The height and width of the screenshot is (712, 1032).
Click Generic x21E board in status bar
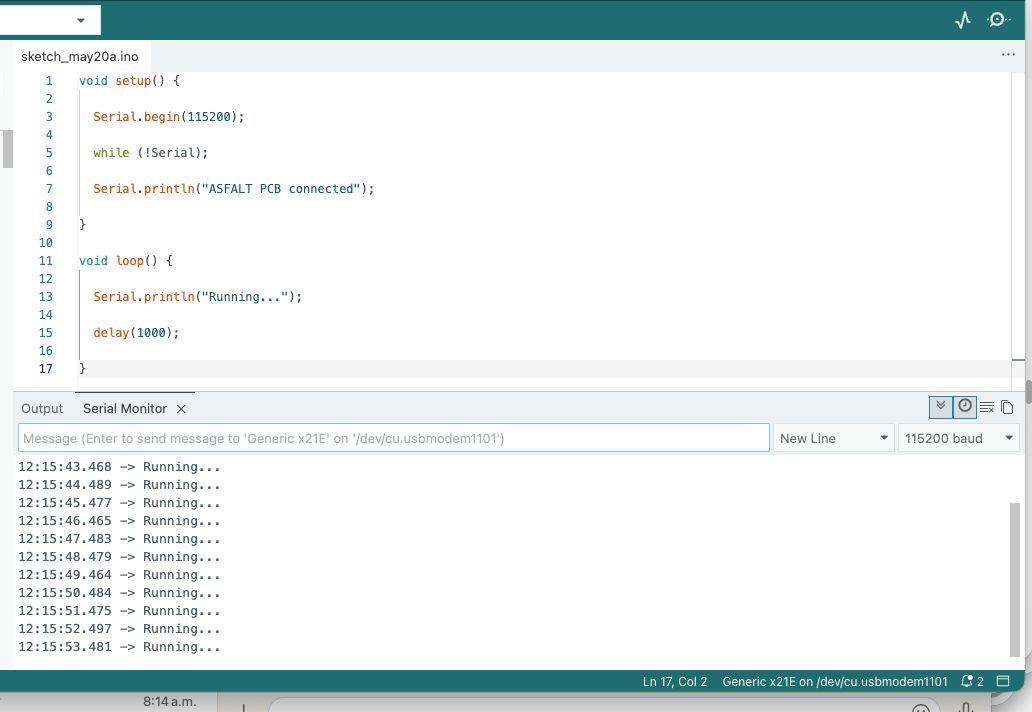[x=835, y=682]
